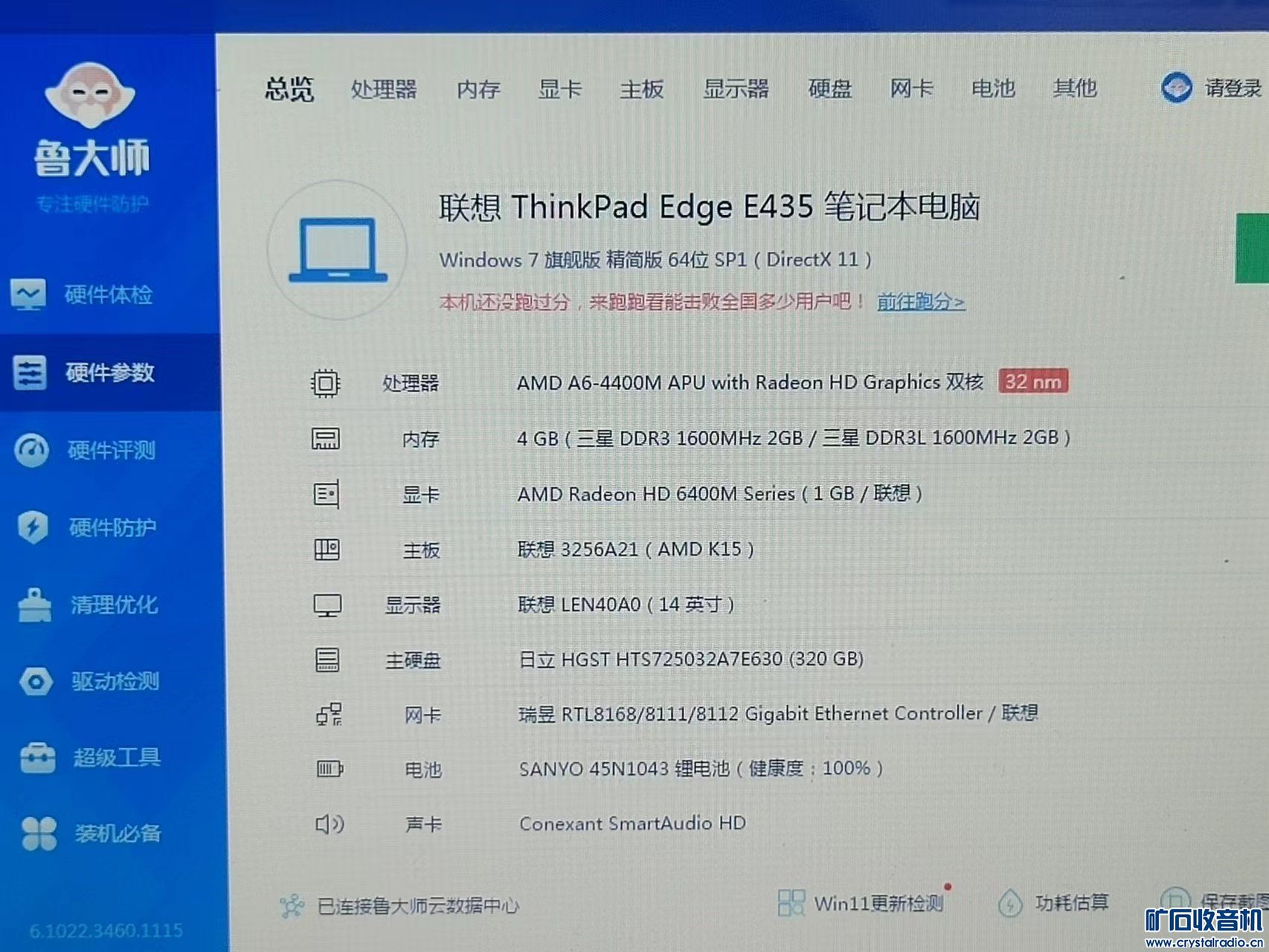Switch to 处理器 tab

click(x=384, y=89)
